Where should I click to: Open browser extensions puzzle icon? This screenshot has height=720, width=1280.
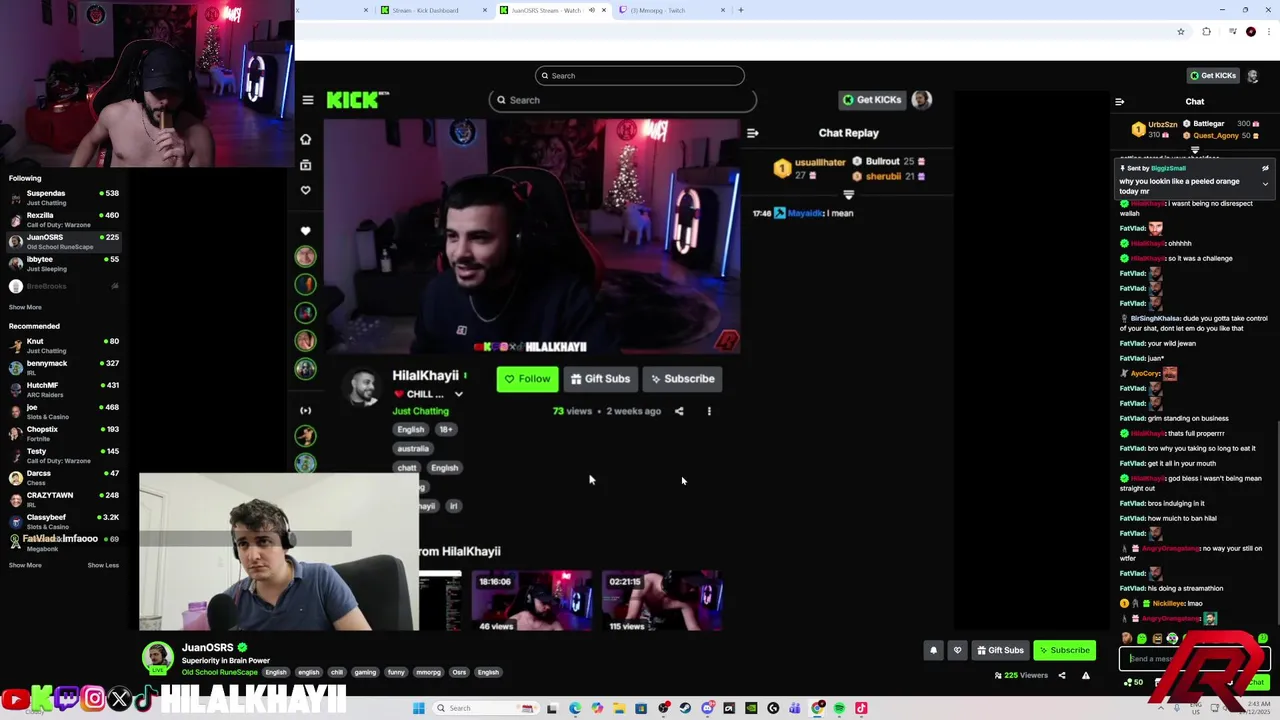(x=1206, y=32)
